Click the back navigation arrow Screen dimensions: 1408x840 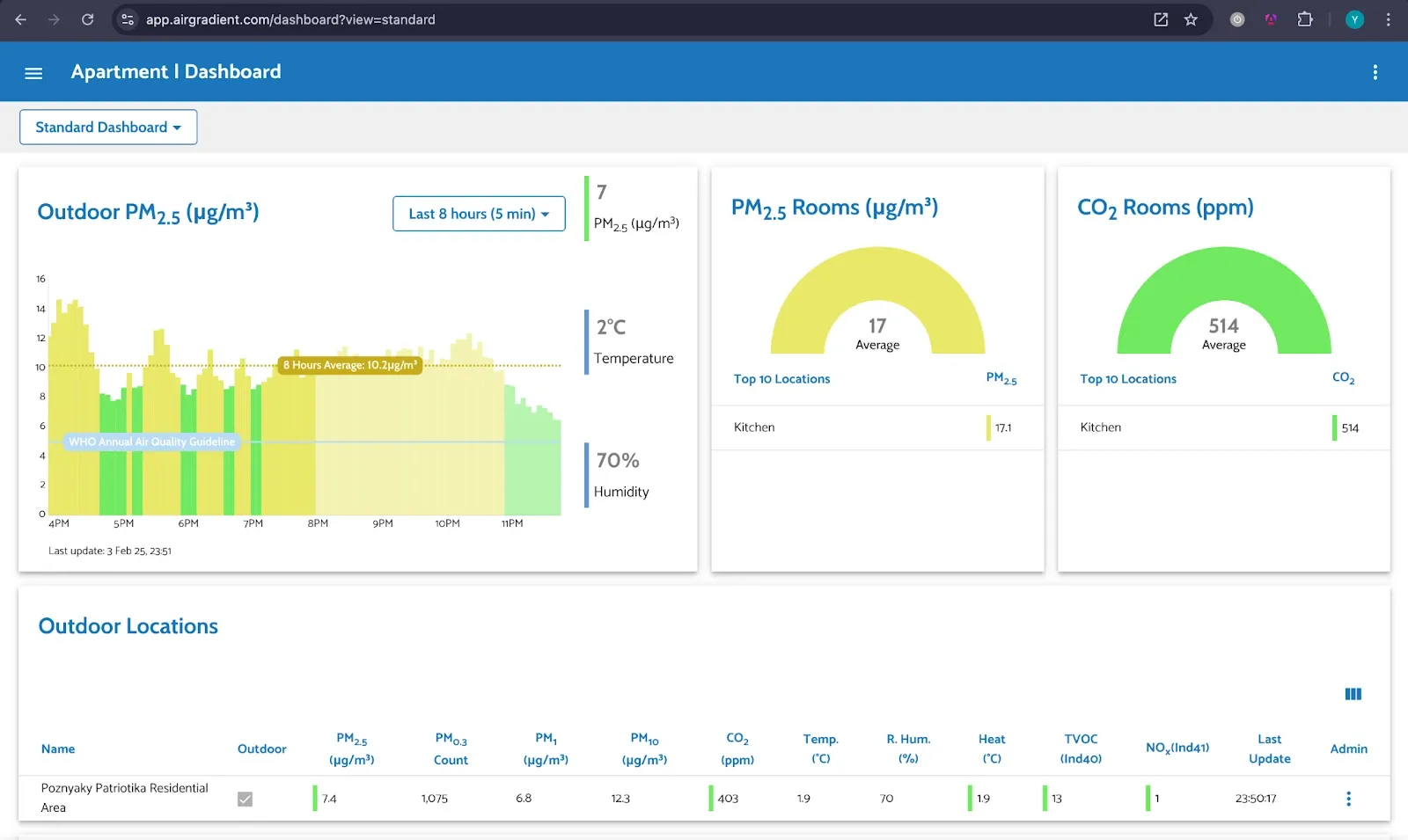pos(19,19)
